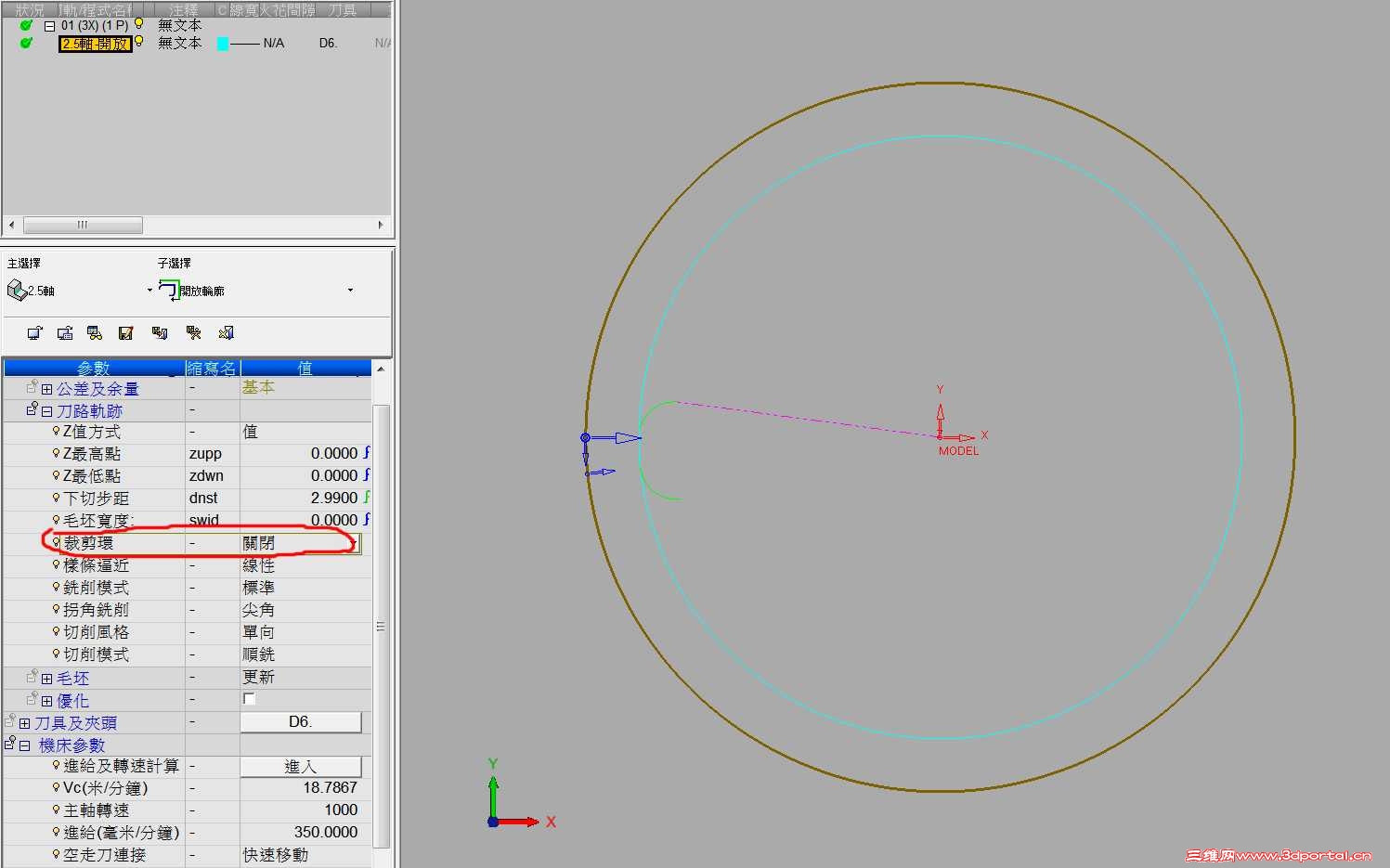Click the 刀具 column header in procedure list

click(x=343, y=9)
